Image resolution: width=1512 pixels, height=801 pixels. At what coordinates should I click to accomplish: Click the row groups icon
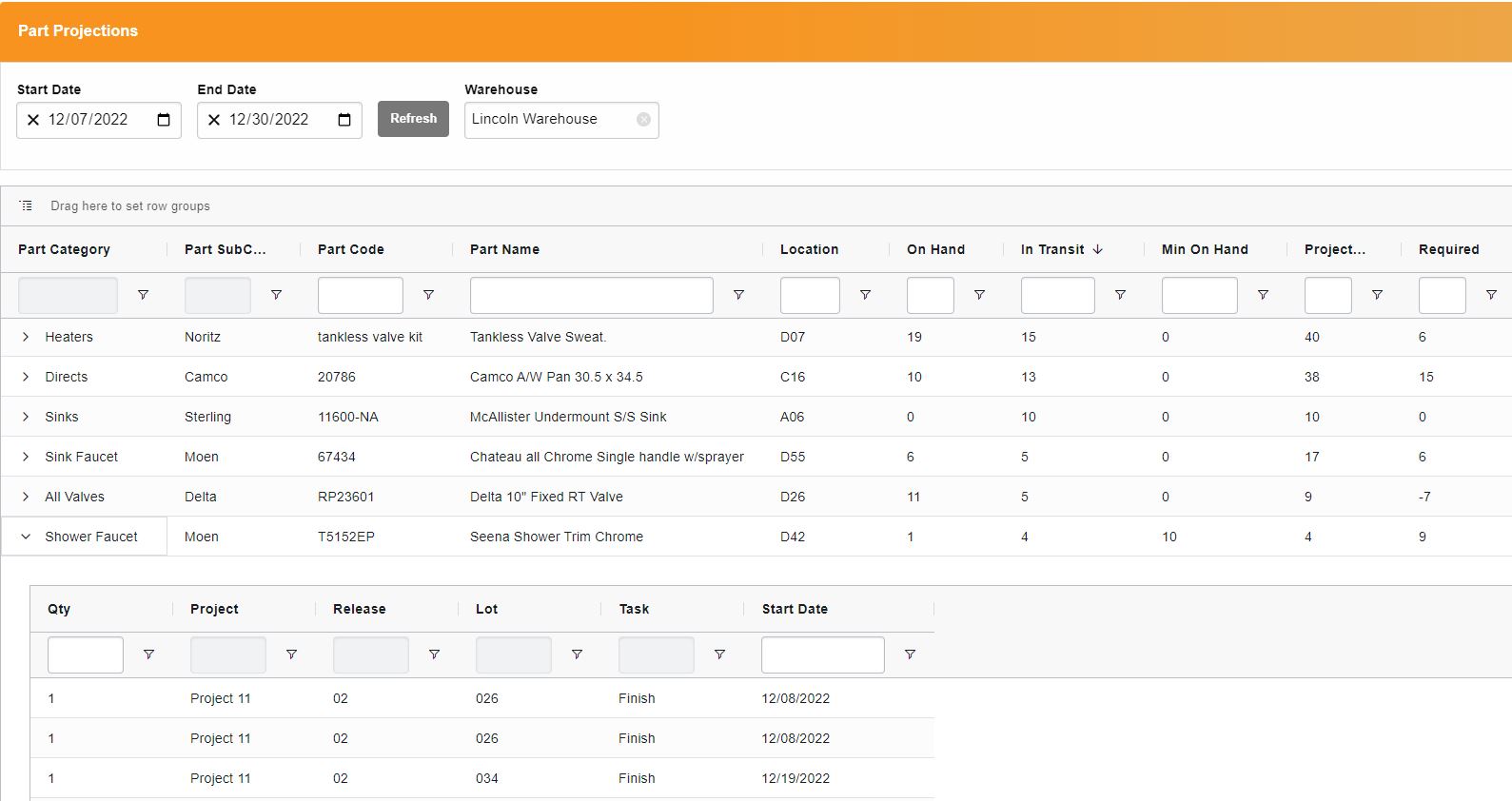pyautogui.click(x=26, y=205)
